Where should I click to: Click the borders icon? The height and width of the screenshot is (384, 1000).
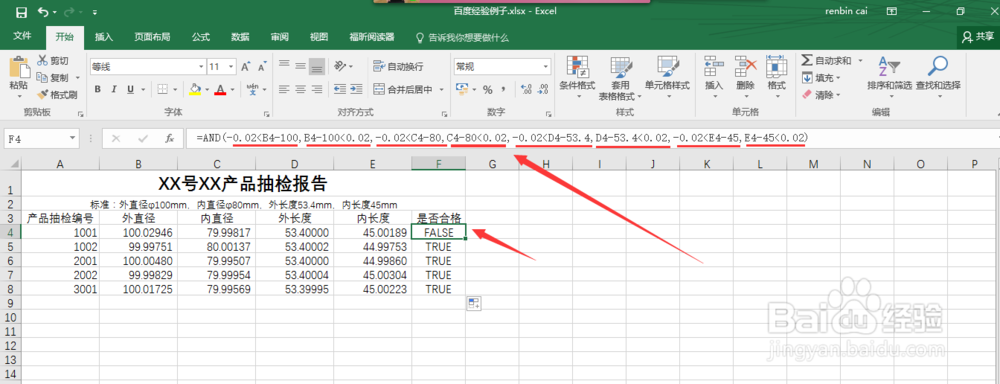pos(163,89)
